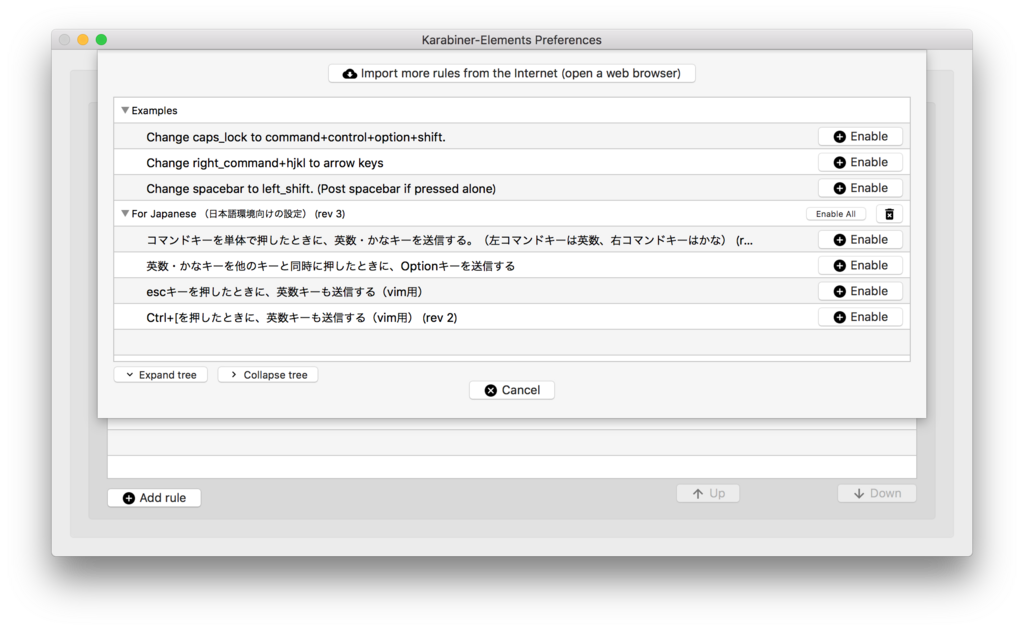Click plus icon for the escキー rule Enable
Image resolution: width=1024 pixels, height=630 pixels.
point(840,291)
